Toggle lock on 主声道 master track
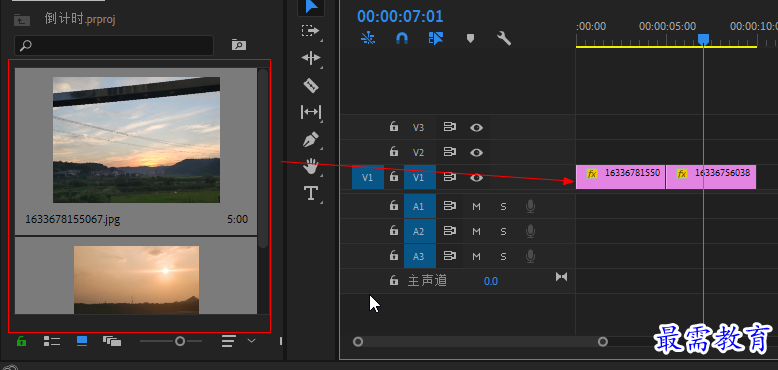The image size is (778, 370). (393, 281)
